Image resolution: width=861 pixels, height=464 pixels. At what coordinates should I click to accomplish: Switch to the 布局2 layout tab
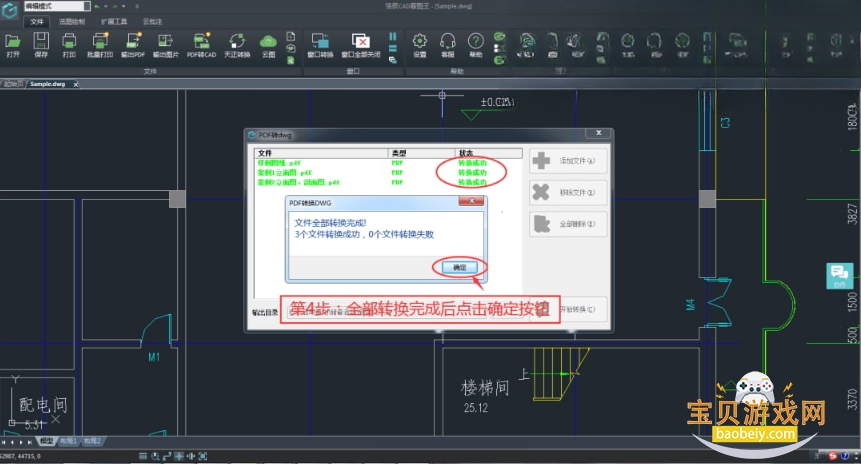tap(92, 441)
